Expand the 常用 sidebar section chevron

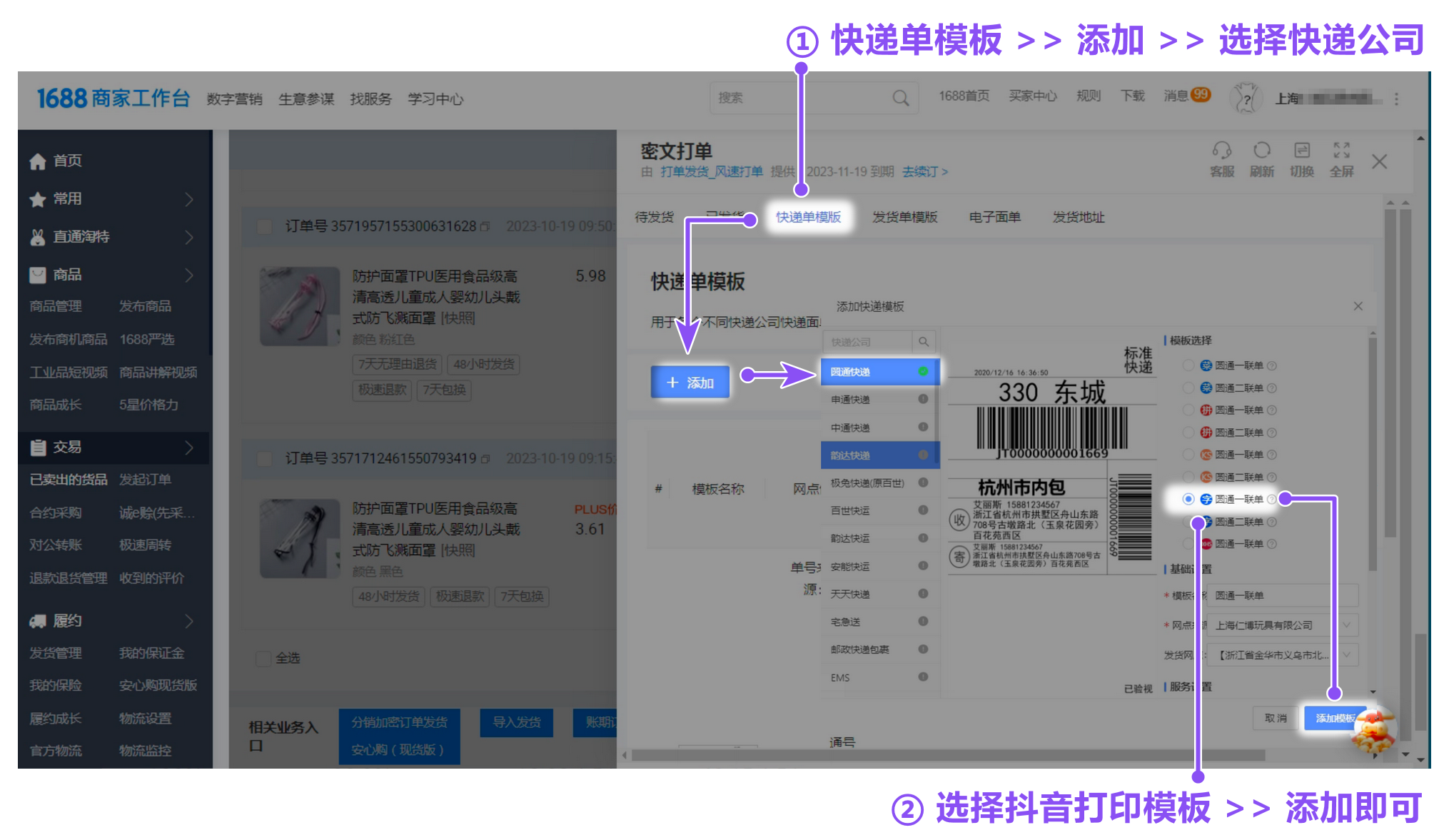click(189, 199)
